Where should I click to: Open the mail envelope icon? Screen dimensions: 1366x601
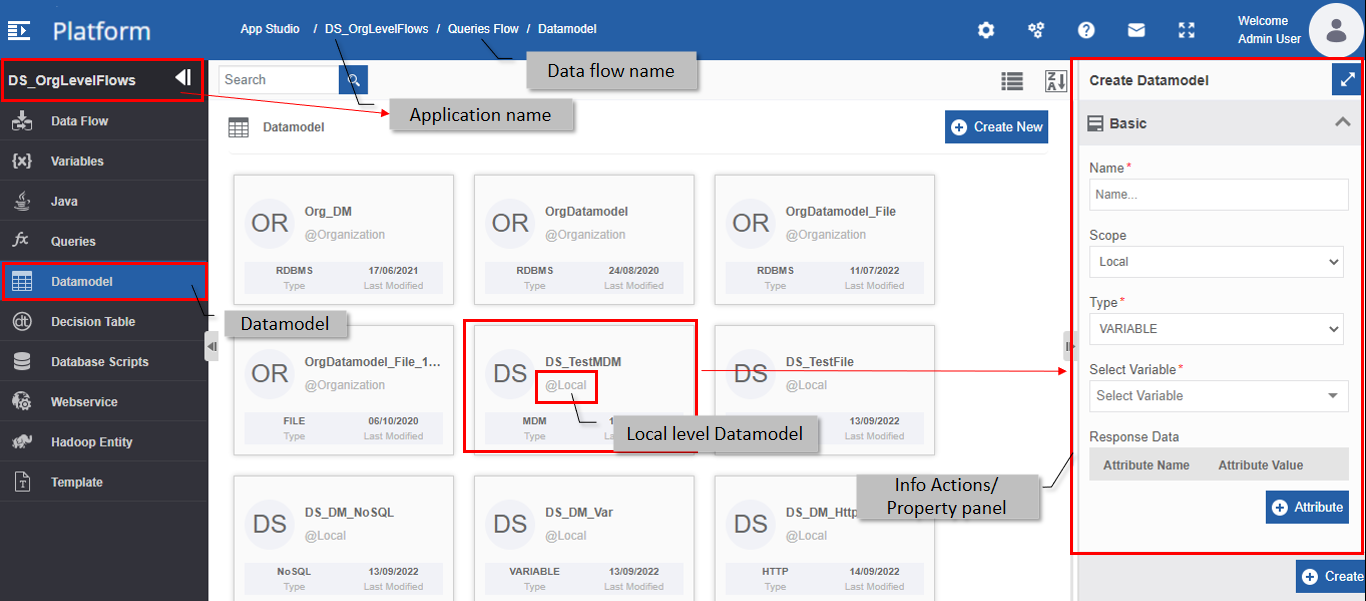coord(1136,30)
